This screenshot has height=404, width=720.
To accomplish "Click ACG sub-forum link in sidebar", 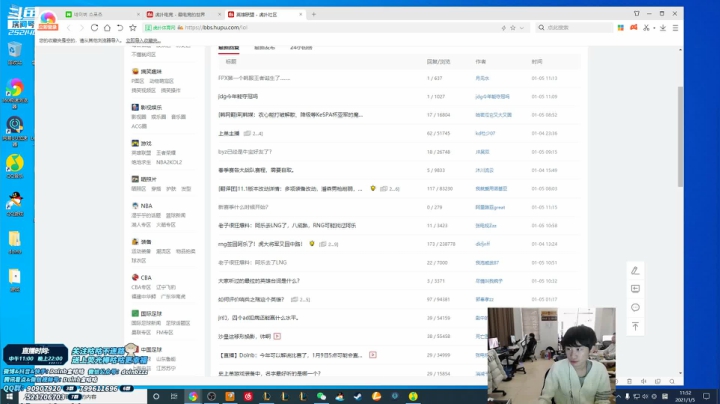I will 139,126.
